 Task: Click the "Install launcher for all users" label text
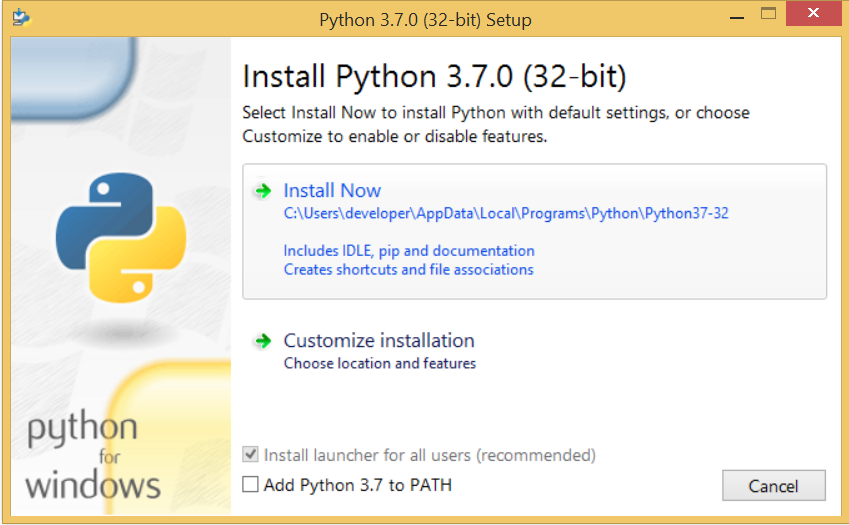pyautogui.click(x=429, y=455)
